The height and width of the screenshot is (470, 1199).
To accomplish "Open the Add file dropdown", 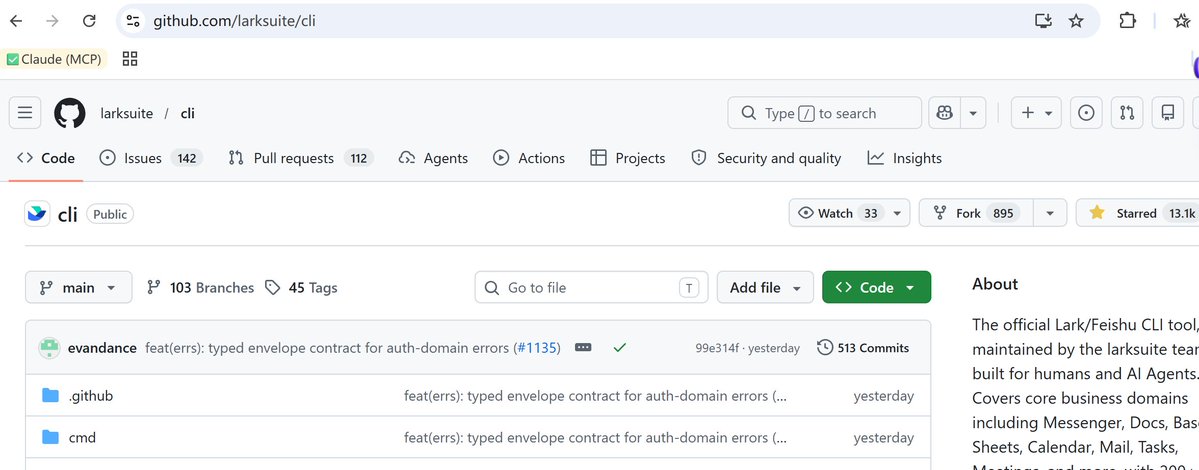I will click(x=765, y=287).
